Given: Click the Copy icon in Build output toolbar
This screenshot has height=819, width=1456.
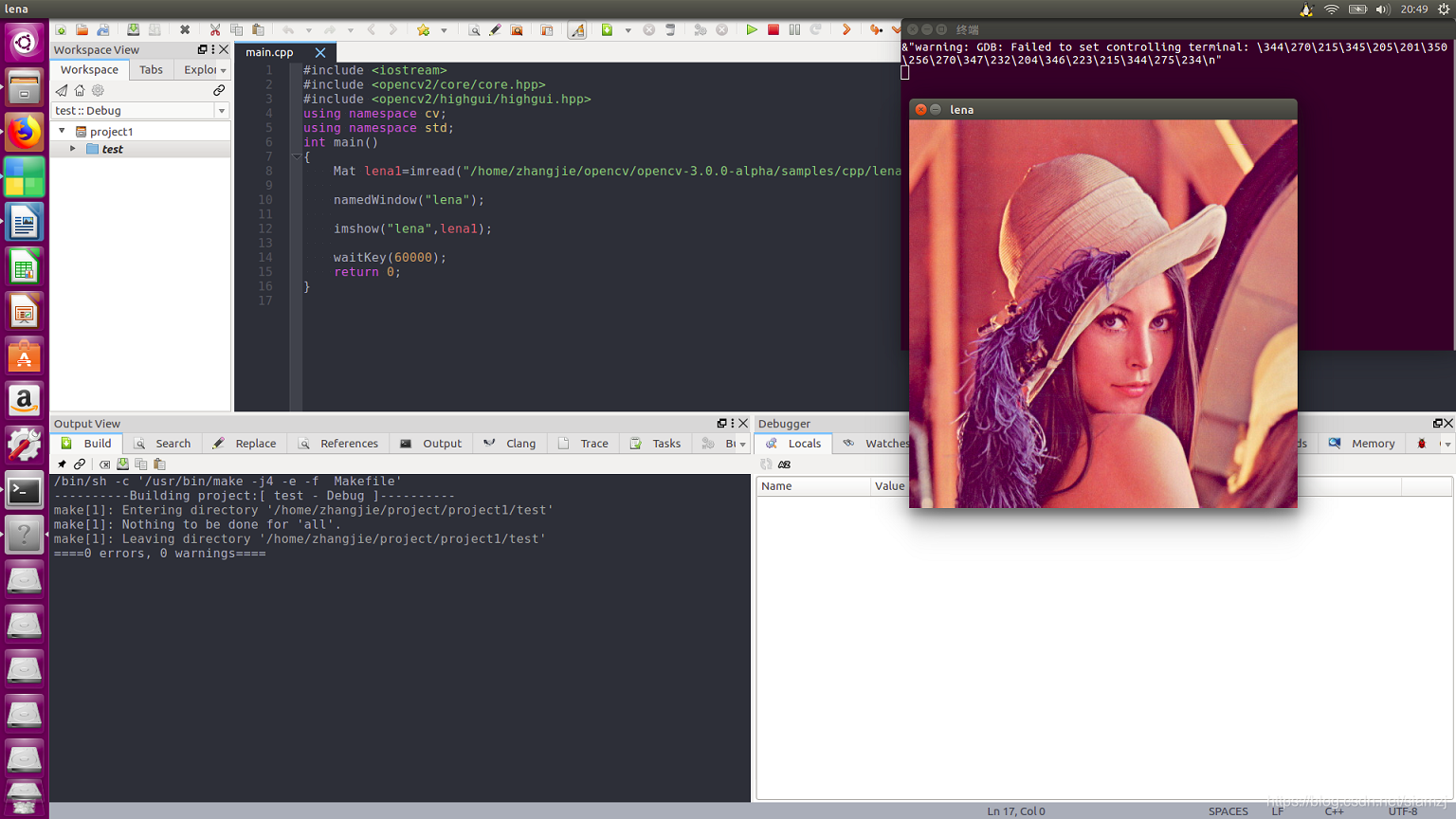Looking at the screenshot, I should coord(140,464).
